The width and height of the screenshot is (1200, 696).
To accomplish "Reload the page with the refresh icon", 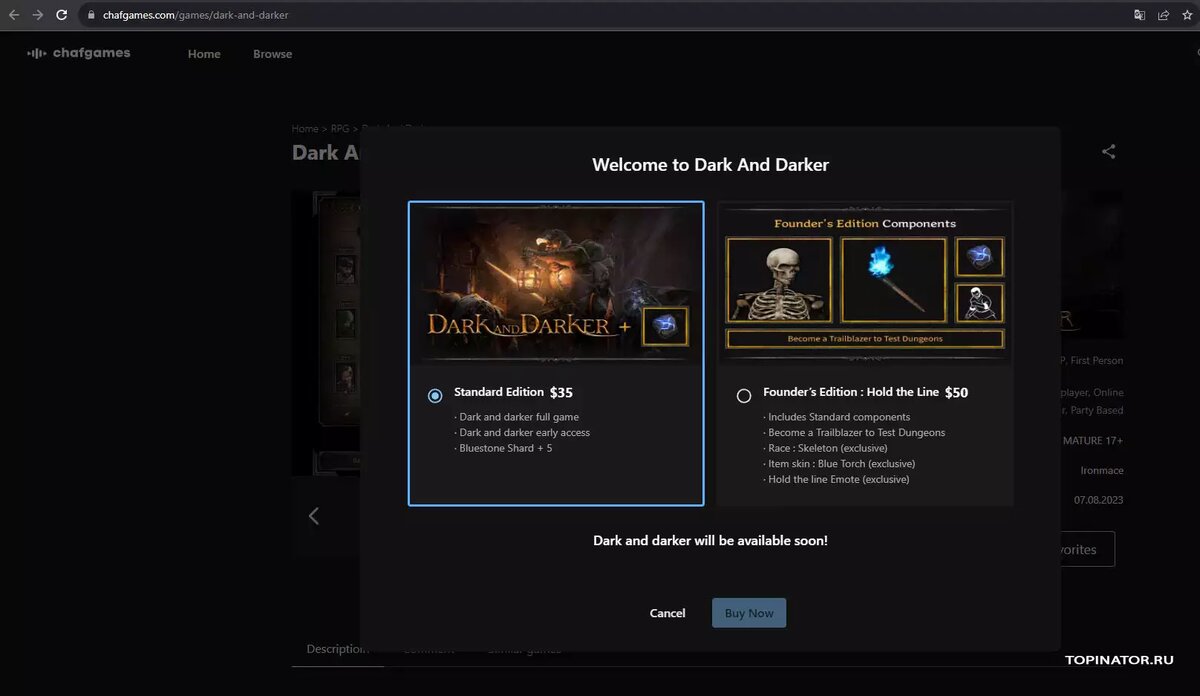I will [62, 15].
